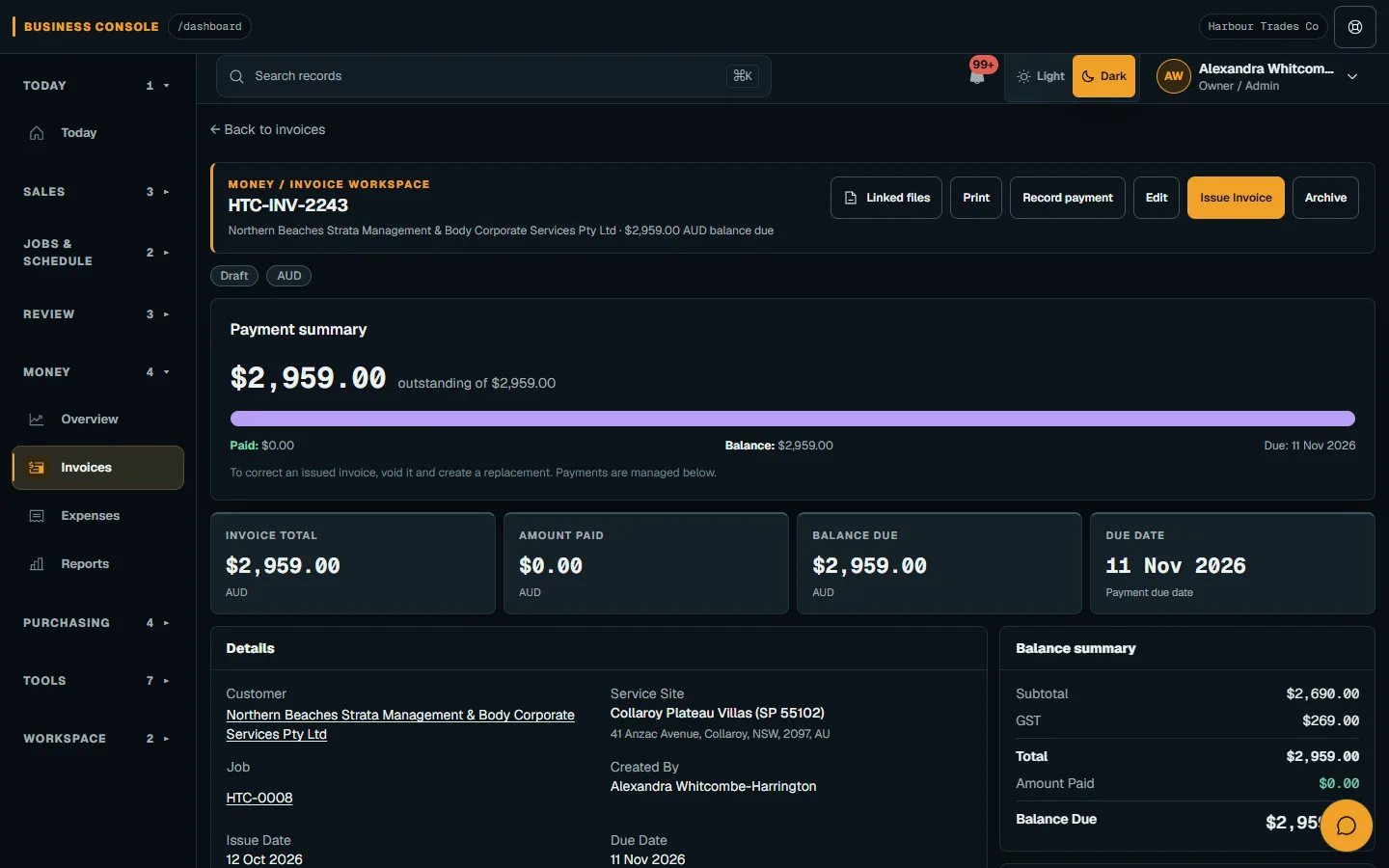The image size is (1389, 868).
Task: Click the Issue Invoice button
Action: (x=1236, y=198)
